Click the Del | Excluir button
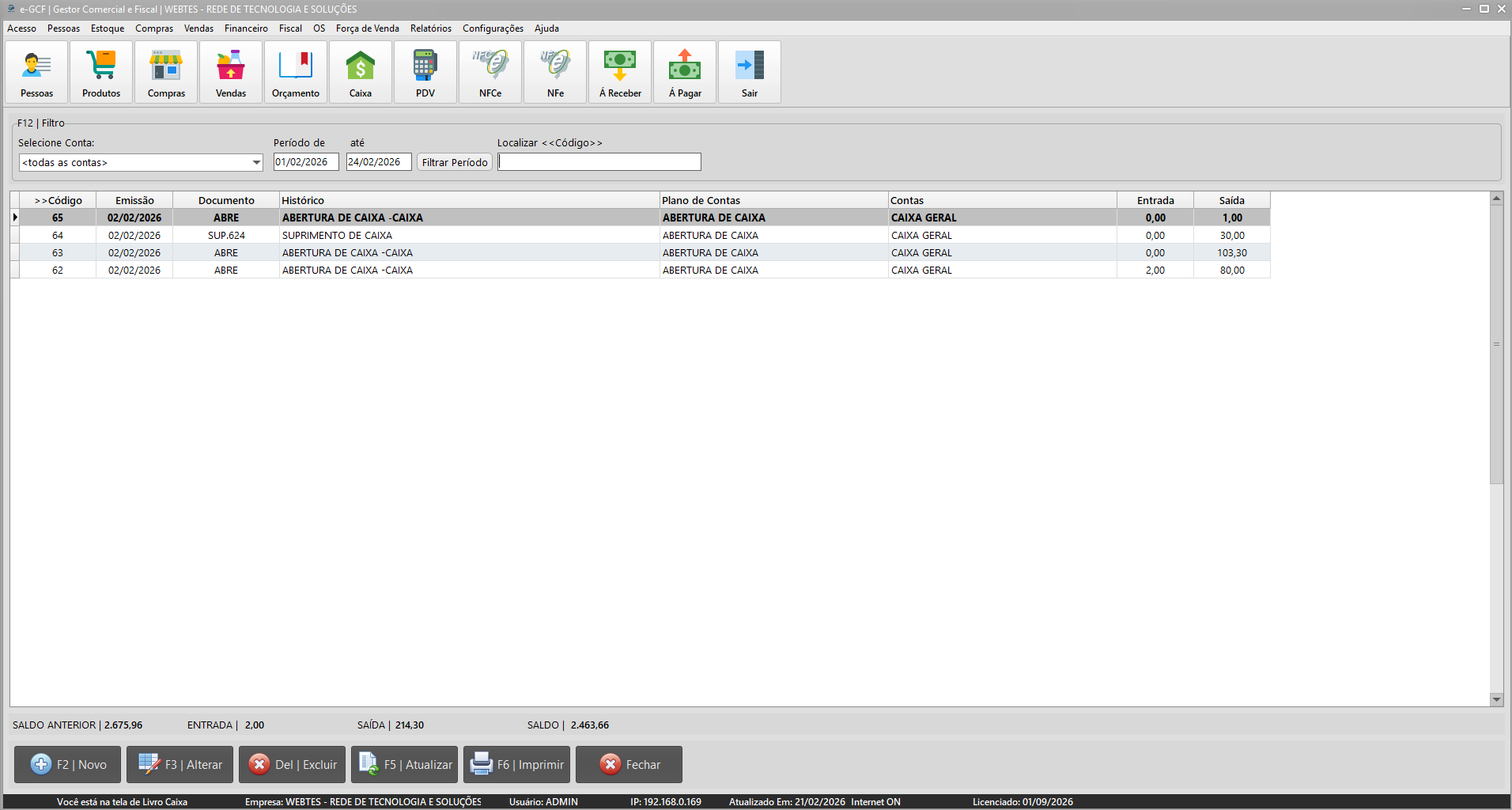The image size is (1512, 810). pos(293,764)
